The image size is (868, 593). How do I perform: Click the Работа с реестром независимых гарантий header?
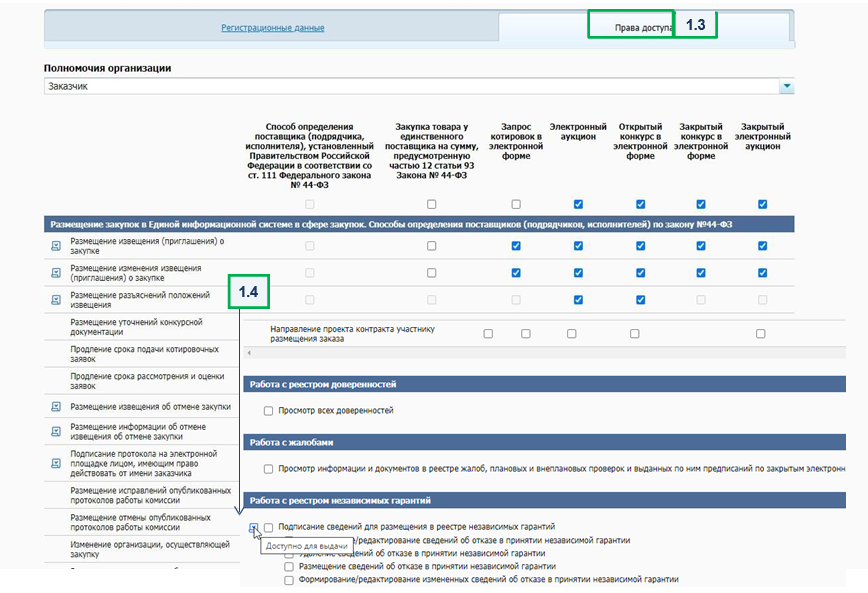545,501
